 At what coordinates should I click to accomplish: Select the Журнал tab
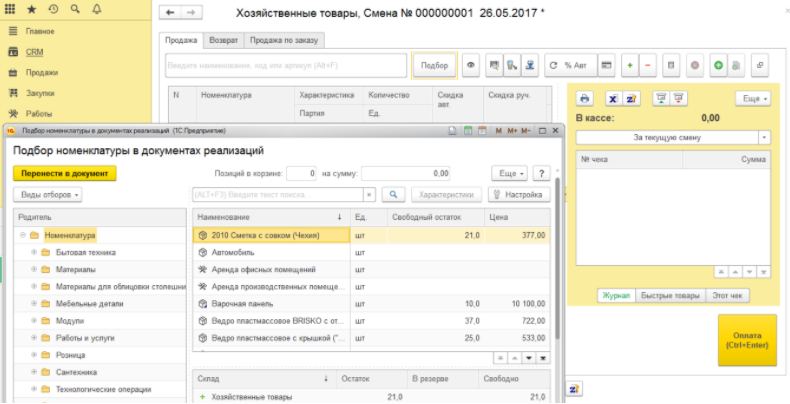point(616,296)
